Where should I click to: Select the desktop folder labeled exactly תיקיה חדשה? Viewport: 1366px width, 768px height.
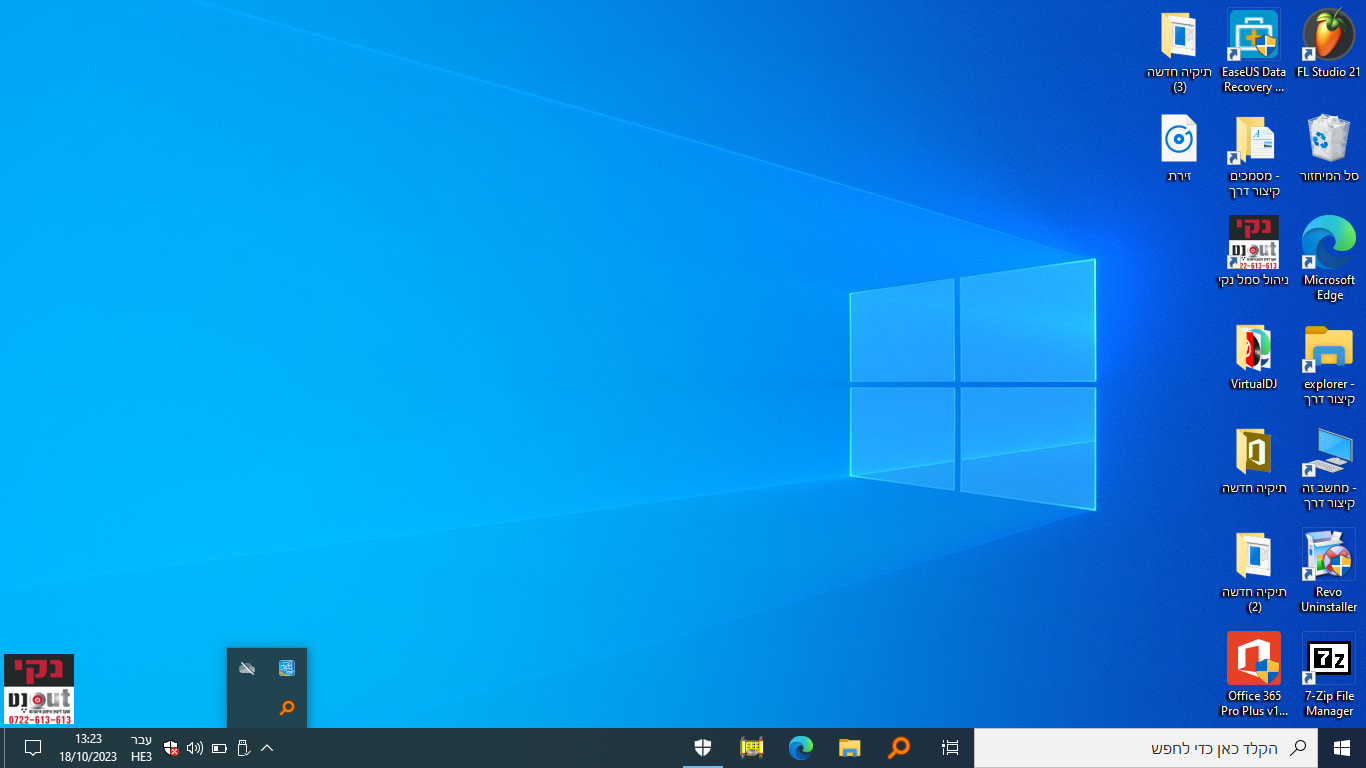coord(1254,460)
